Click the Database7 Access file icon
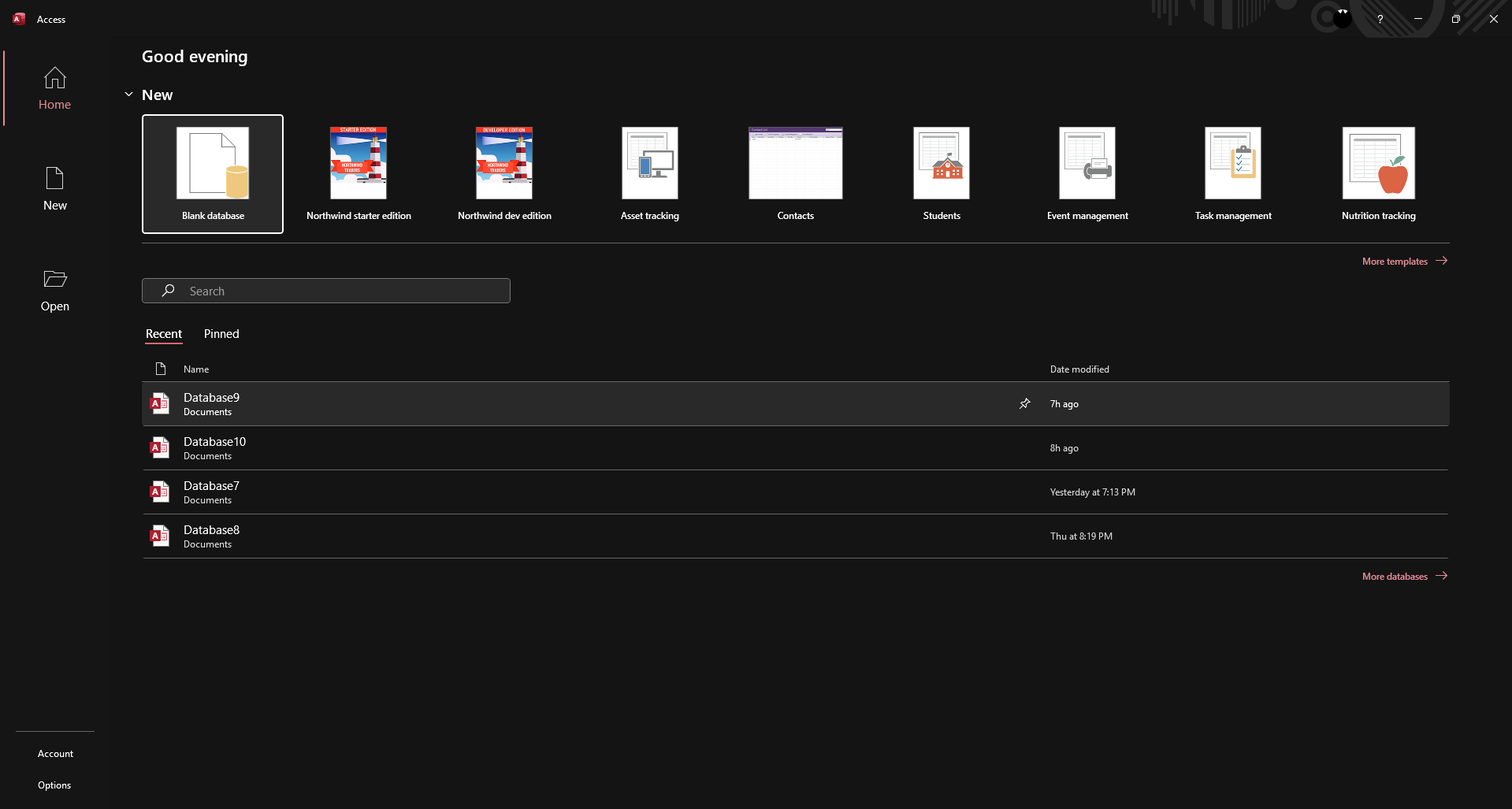The image size is (1512, 809). tap(160, 492)
